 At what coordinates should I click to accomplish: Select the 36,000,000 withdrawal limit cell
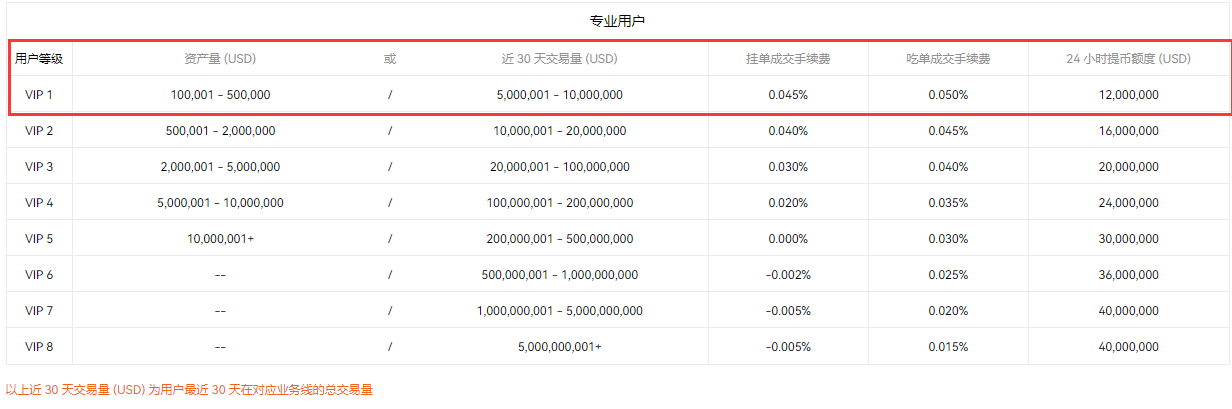click(x=1128, y=275)
